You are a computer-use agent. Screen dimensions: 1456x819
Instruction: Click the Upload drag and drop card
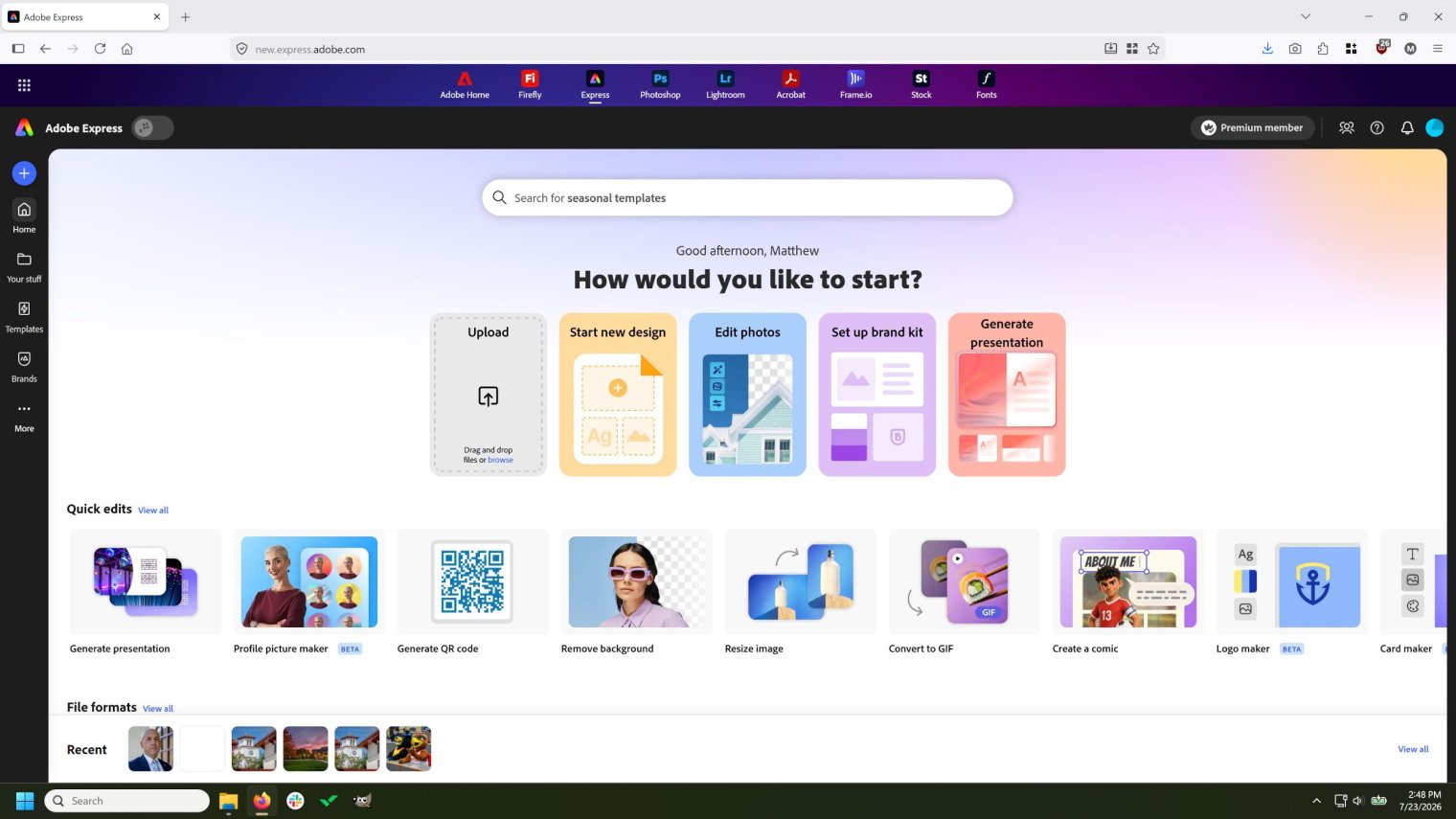[x=488, y=394]
